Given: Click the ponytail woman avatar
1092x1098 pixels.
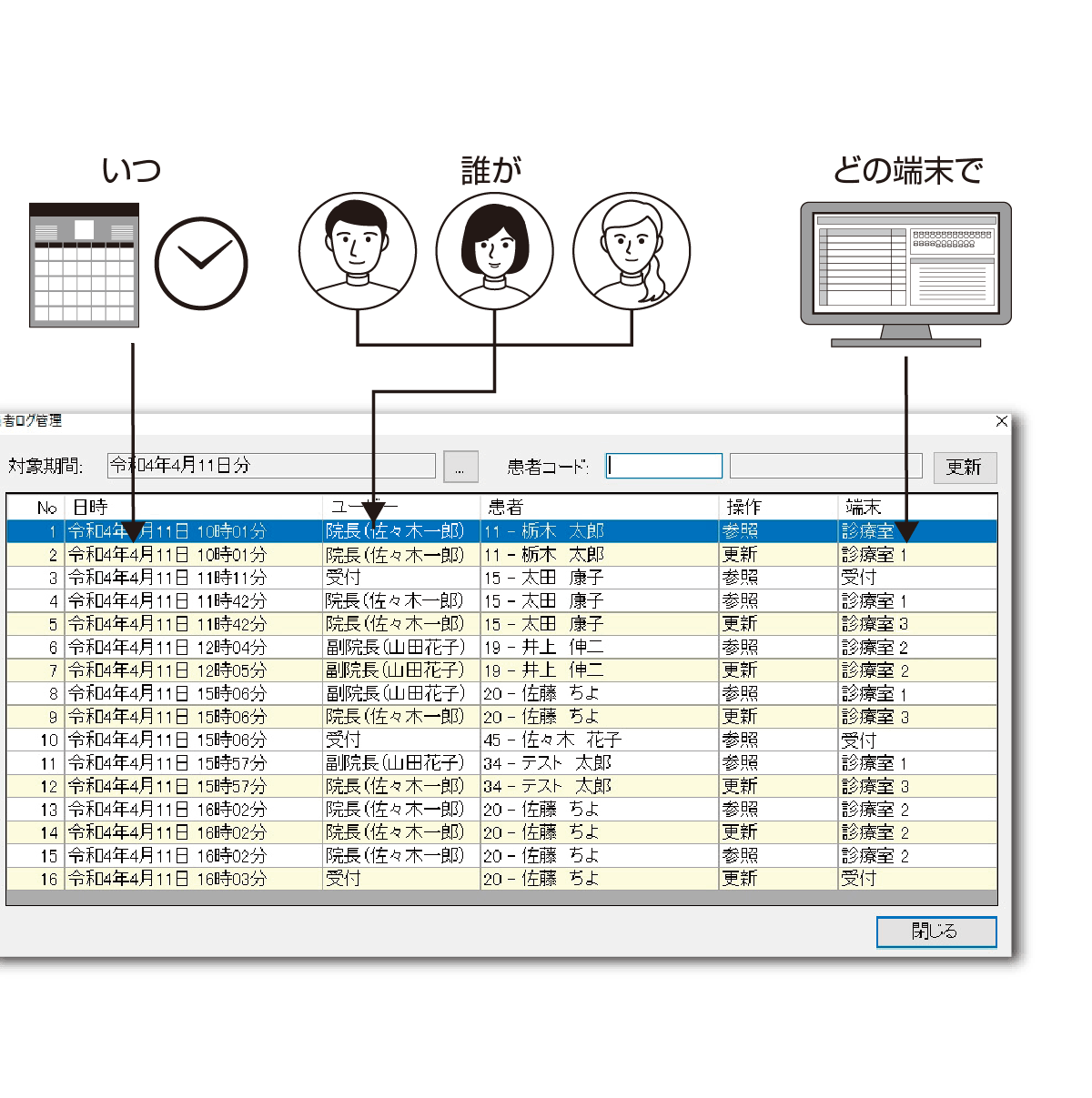Looking at the screenshot, I should coord(632,251).
